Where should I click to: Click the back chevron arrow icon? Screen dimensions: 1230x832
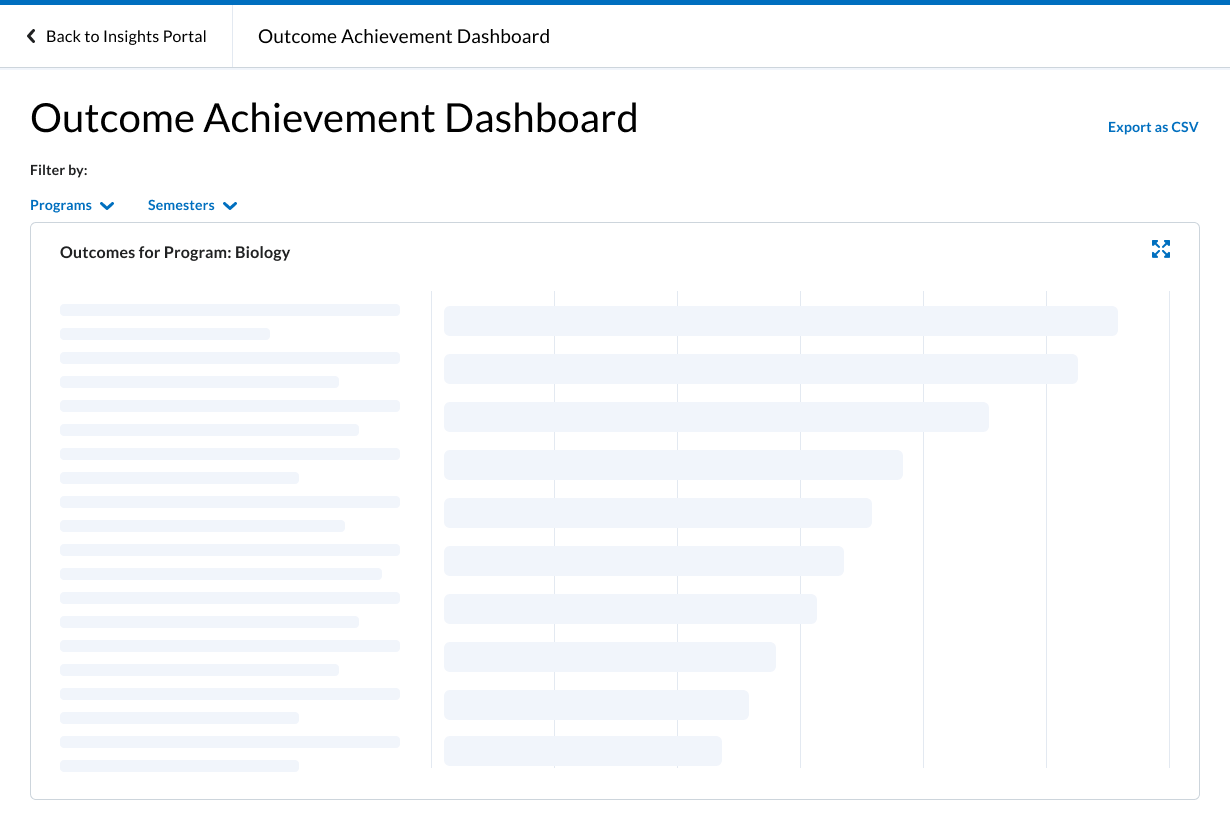click(31, 37)
